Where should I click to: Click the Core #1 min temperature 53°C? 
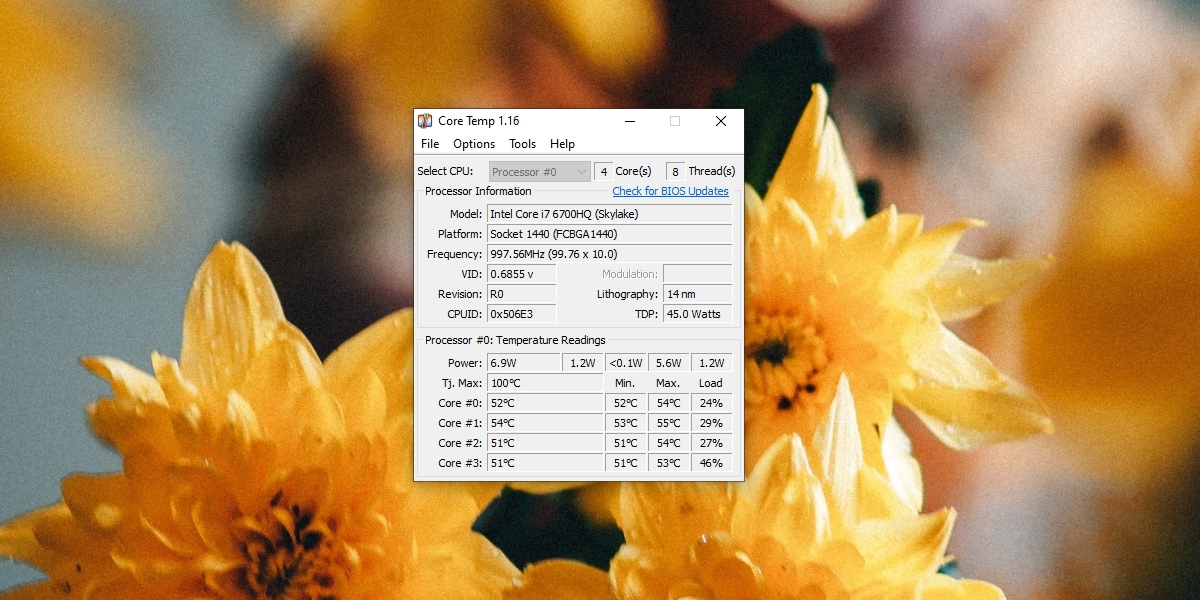pyautogui.click(x=625, y=423)
